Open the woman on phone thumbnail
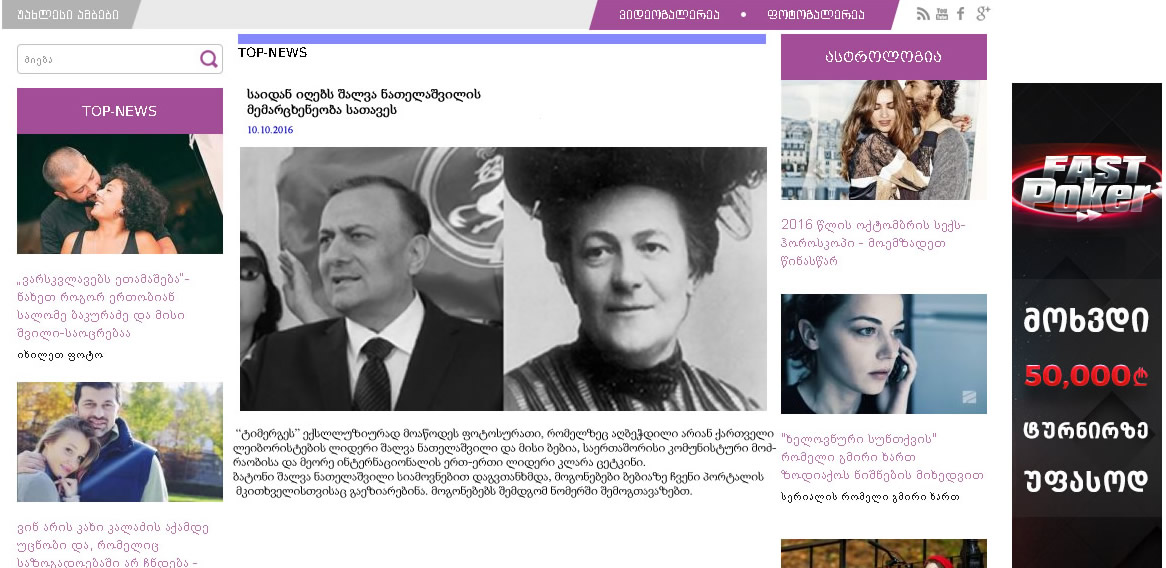 coord(883,354)
